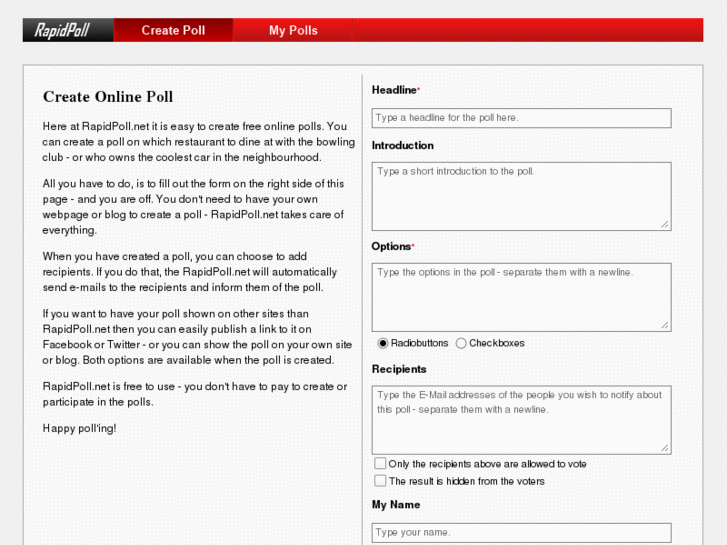
Task: Focus the My Name input field
Action: (521, 532)
